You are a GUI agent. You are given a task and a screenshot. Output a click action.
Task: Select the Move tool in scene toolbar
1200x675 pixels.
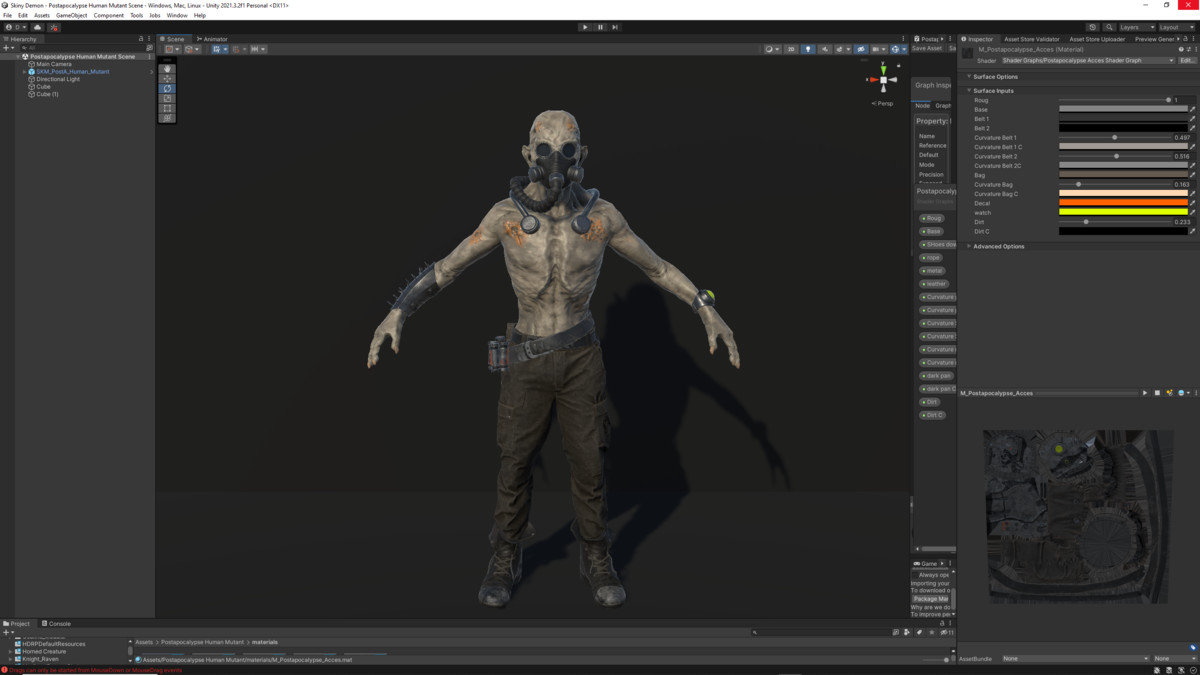coord(167,79)
